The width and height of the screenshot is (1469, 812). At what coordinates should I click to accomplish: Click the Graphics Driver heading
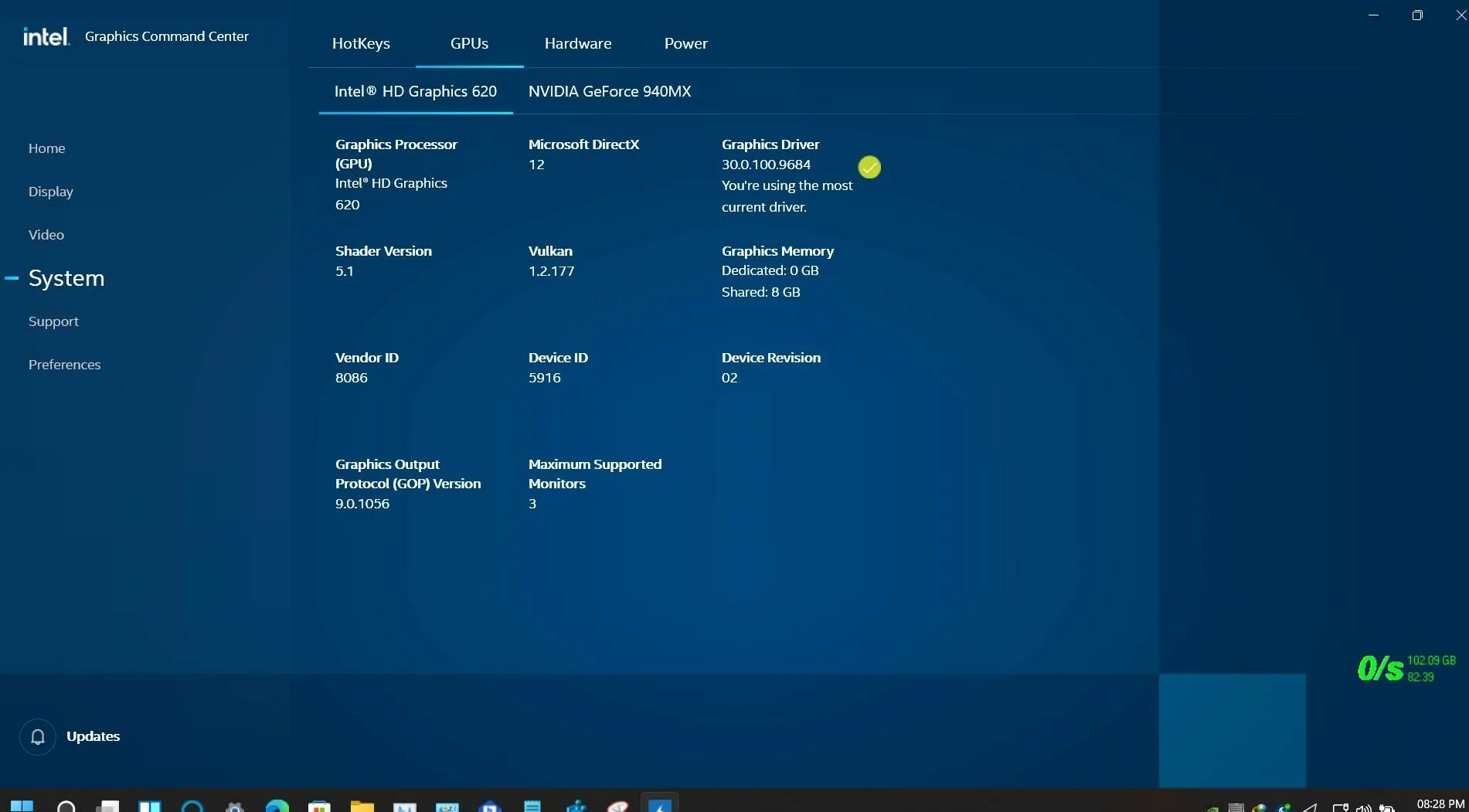(770, 144)
